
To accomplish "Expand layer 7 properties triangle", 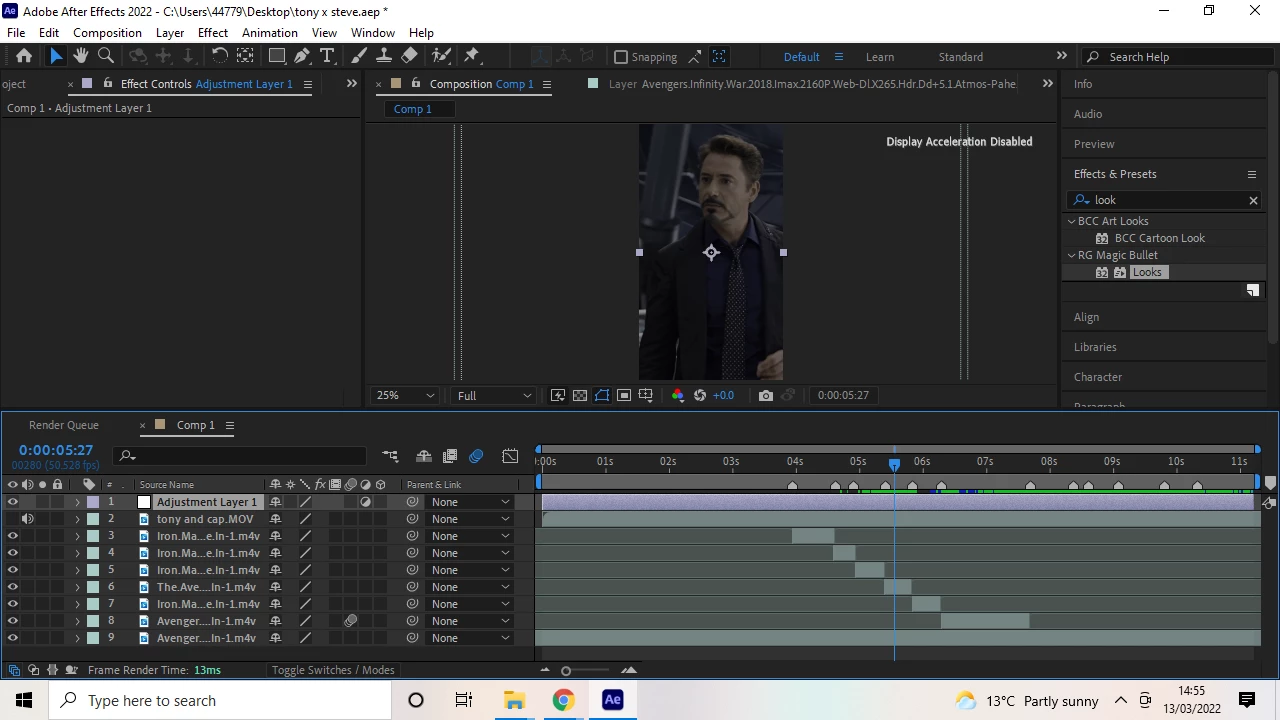I will point(77,604).
